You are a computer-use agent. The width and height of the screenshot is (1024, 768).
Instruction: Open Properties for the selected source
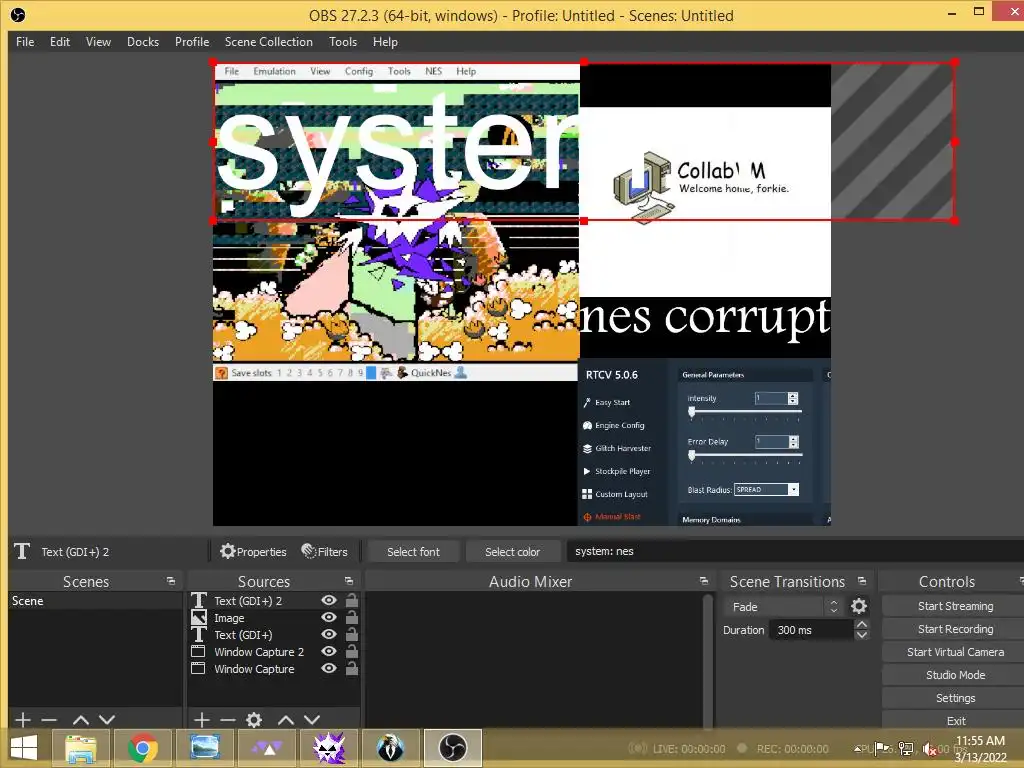coord(253,552)
